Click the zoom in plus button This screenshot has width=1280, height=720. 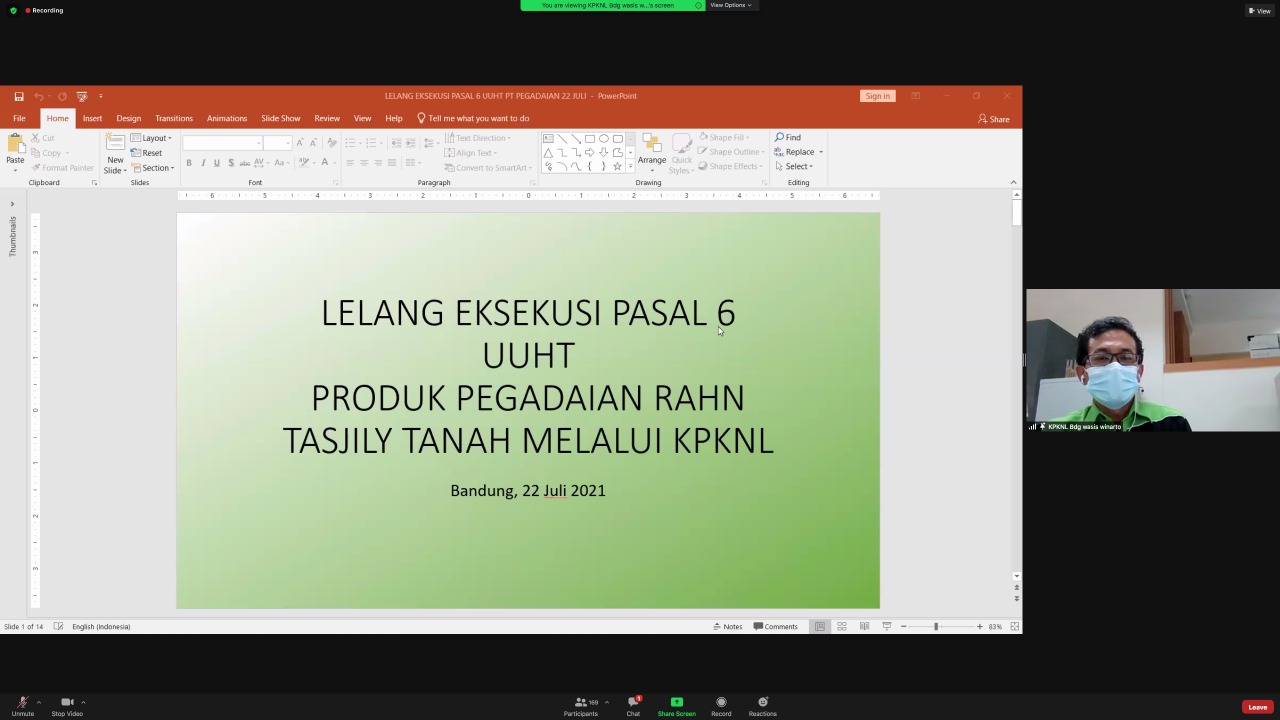979,627
